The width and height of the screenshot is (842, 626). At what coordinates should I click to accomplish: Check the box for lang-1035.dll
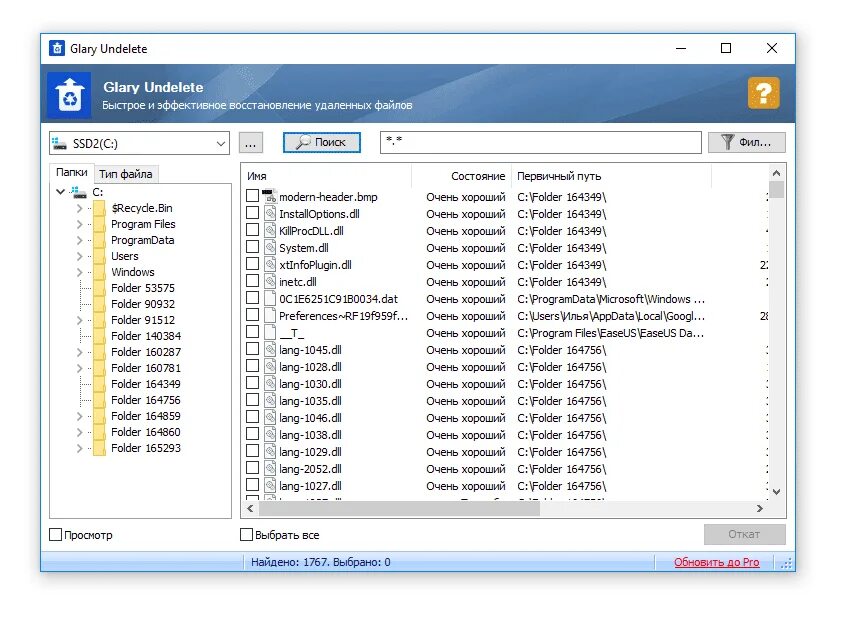tap(252, 400)
